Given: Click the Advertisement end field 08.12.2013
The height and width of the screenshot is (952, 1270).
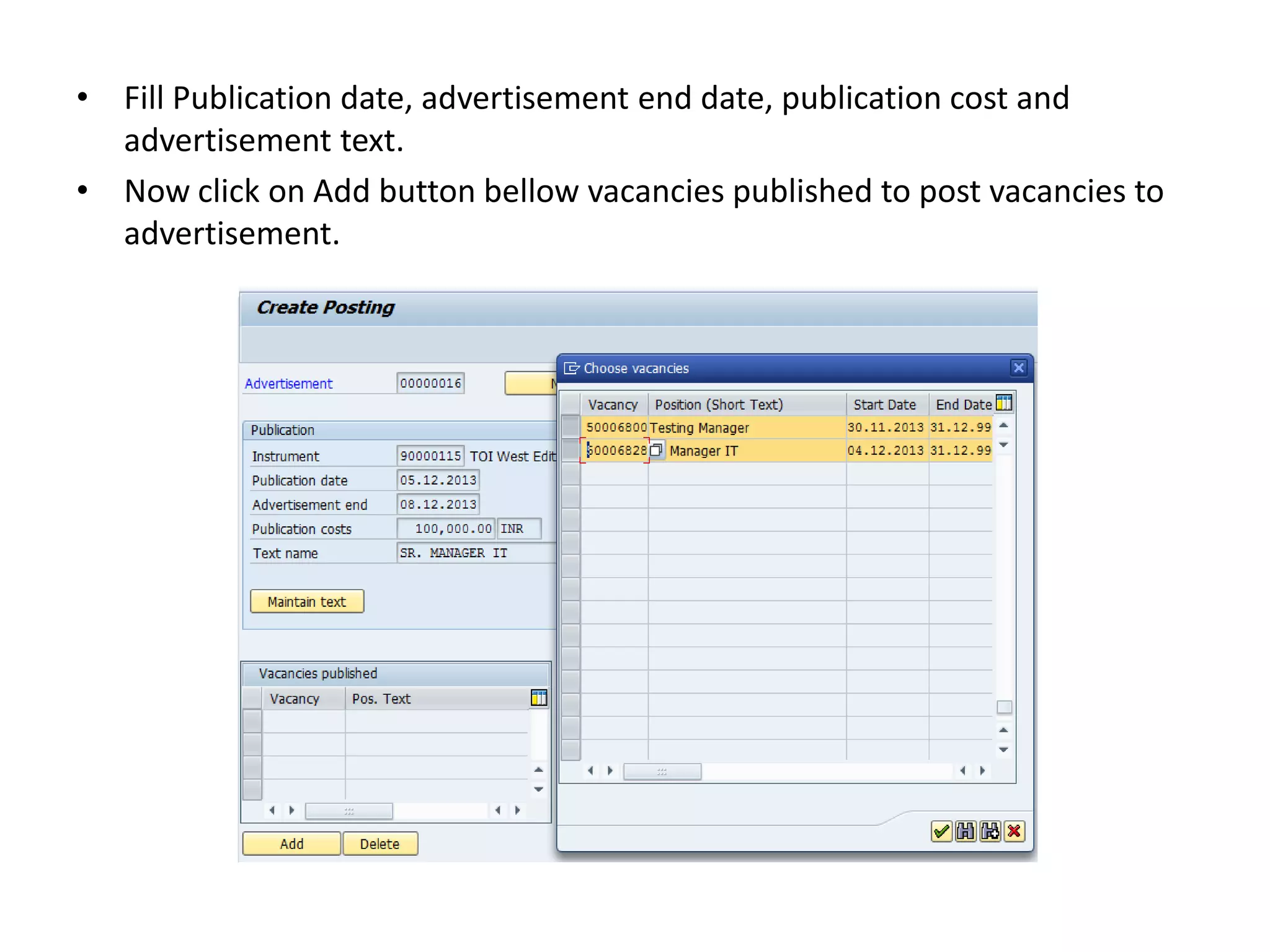Looking at the screenshot, I should click(x=438, y=504).
